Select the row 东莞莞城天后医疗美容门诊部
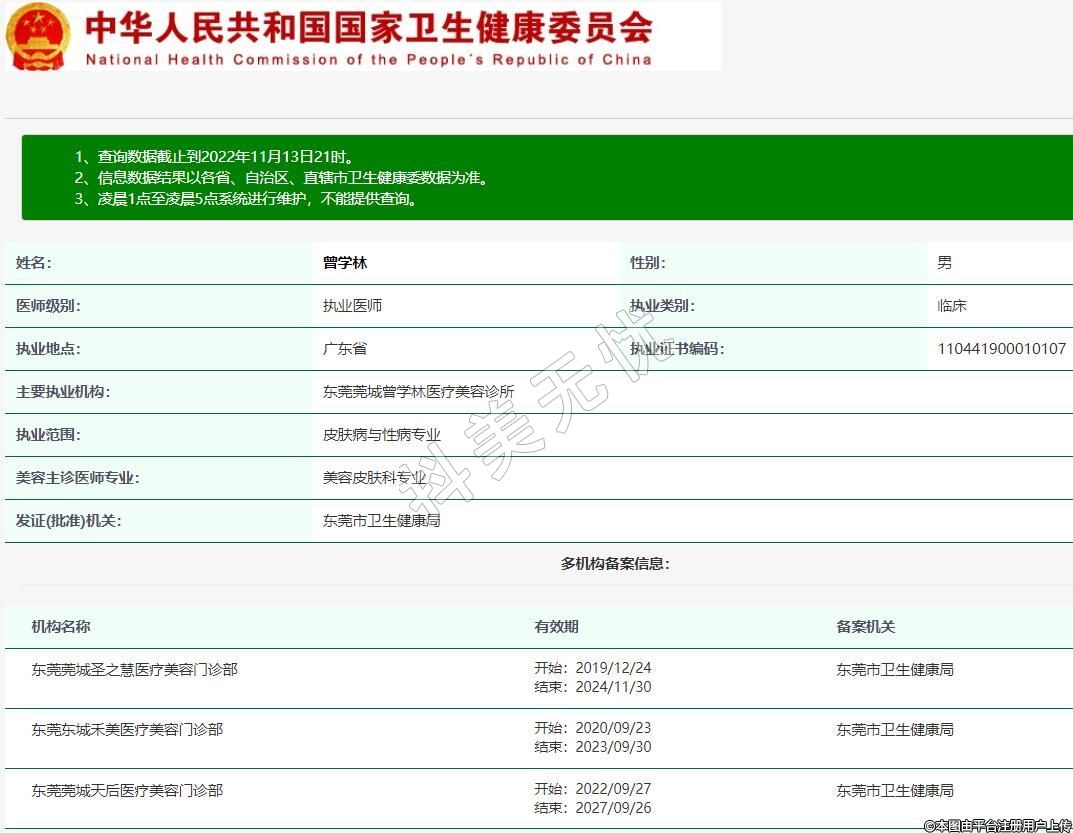Viewport: 1073px width, 833px height. [x=127, y=791]
